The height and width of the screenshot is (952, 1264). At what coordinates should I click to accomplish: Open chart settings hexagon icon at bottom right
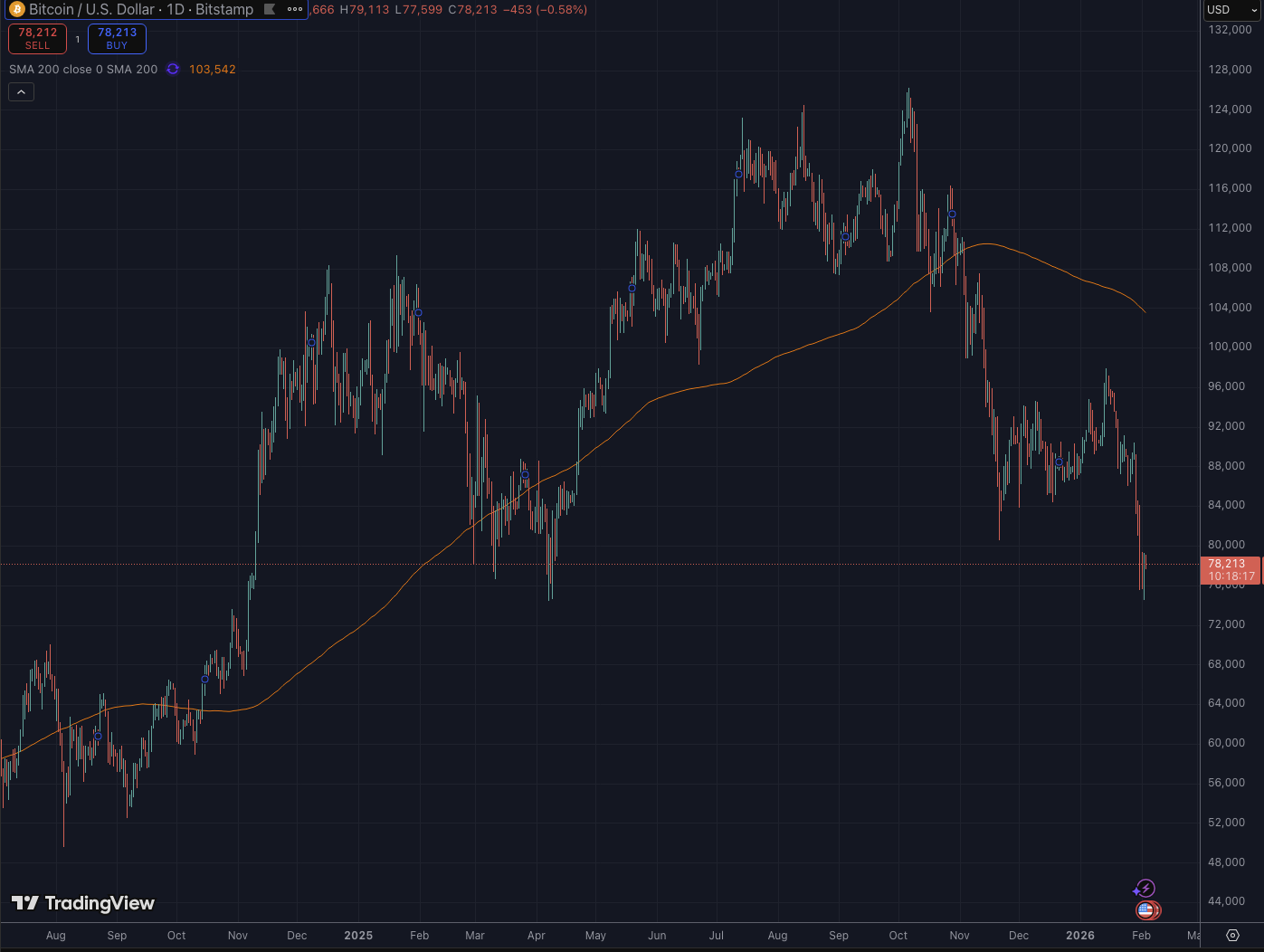pos(1232,936)
